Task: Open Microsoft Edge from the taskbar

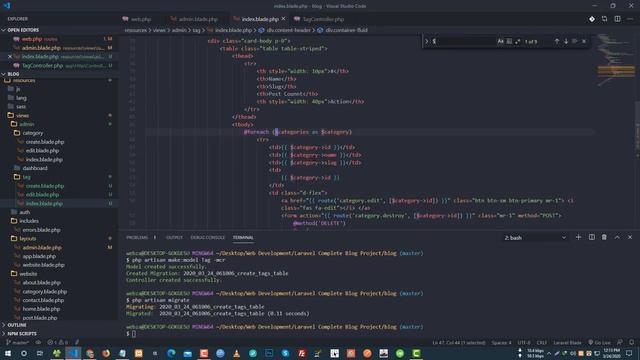Action: pyautogui.click(x=171, y=353)
